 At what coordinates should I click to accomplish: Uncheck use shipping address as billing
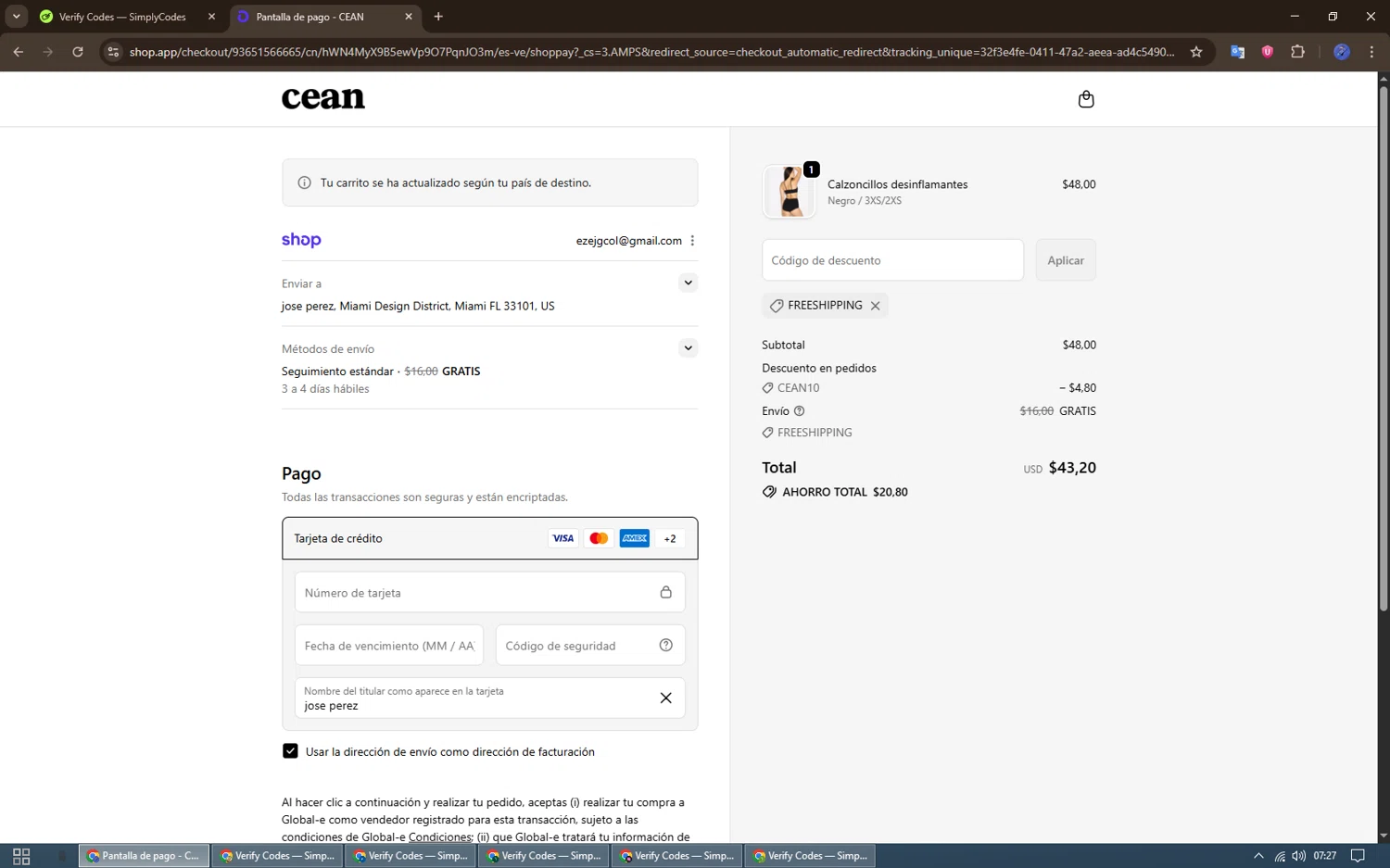[x=290, y=751]
